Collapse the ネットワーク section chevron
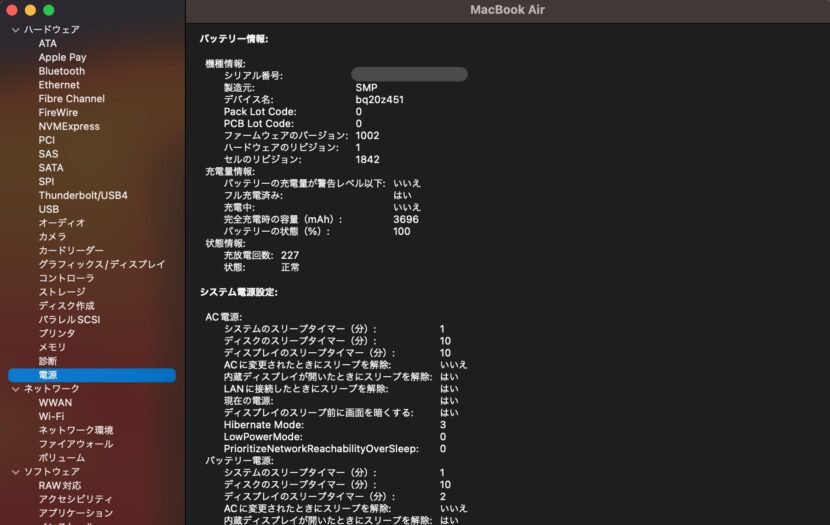 pos(15,389)
